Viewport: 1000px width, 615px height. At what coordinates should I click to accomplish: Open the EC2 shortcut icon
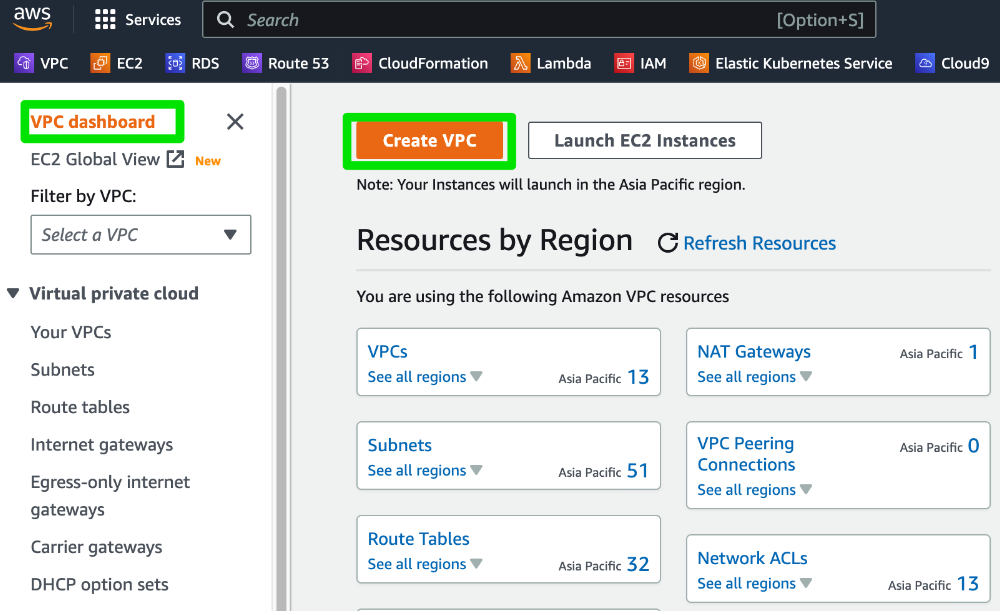point(100,63)
